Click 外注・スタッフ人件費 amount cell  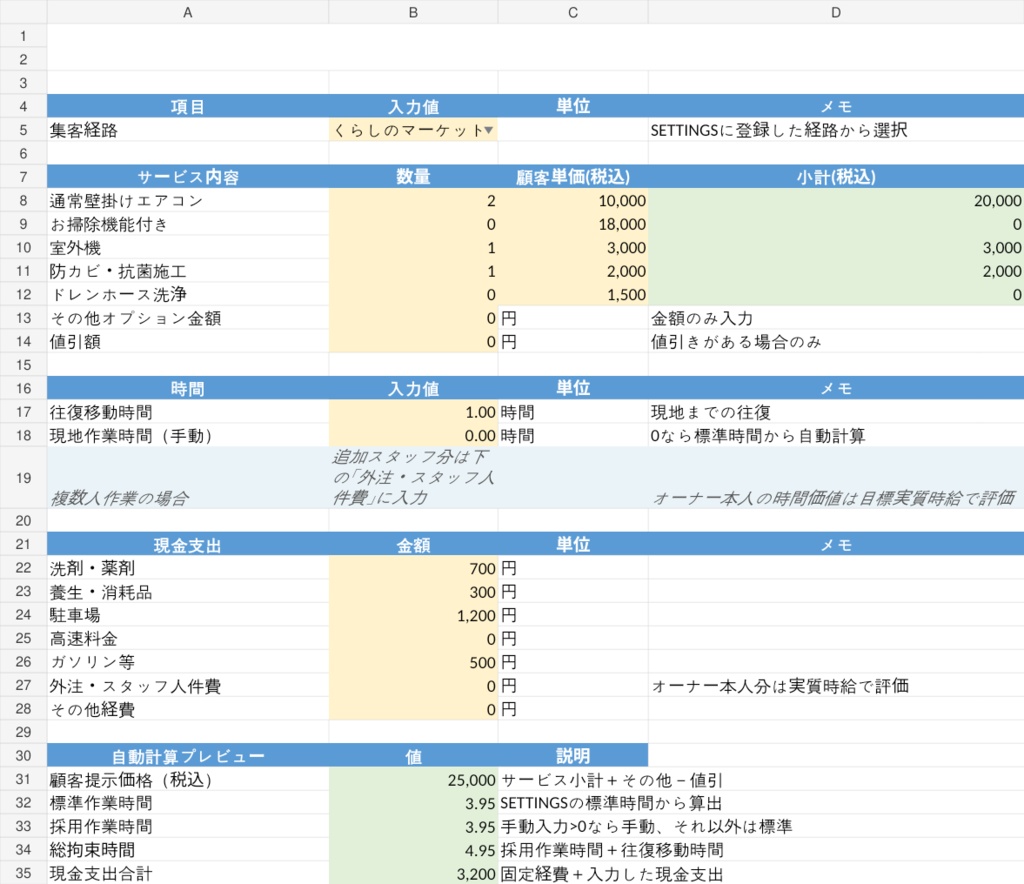(x=413, y=686)
